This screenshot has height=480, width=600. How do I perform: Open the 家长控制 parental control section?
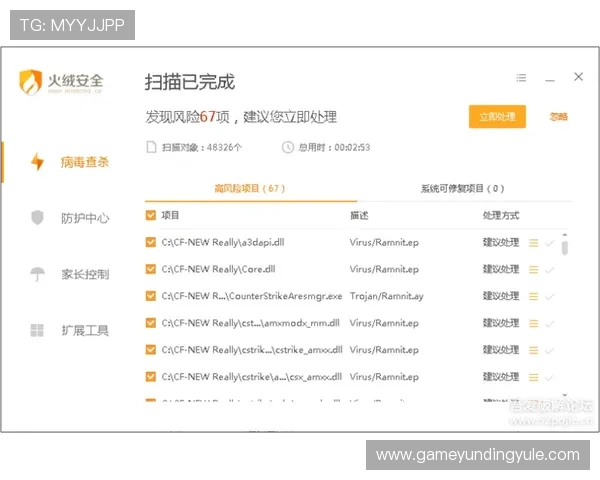pyautogui.click(x=85, y=274)
